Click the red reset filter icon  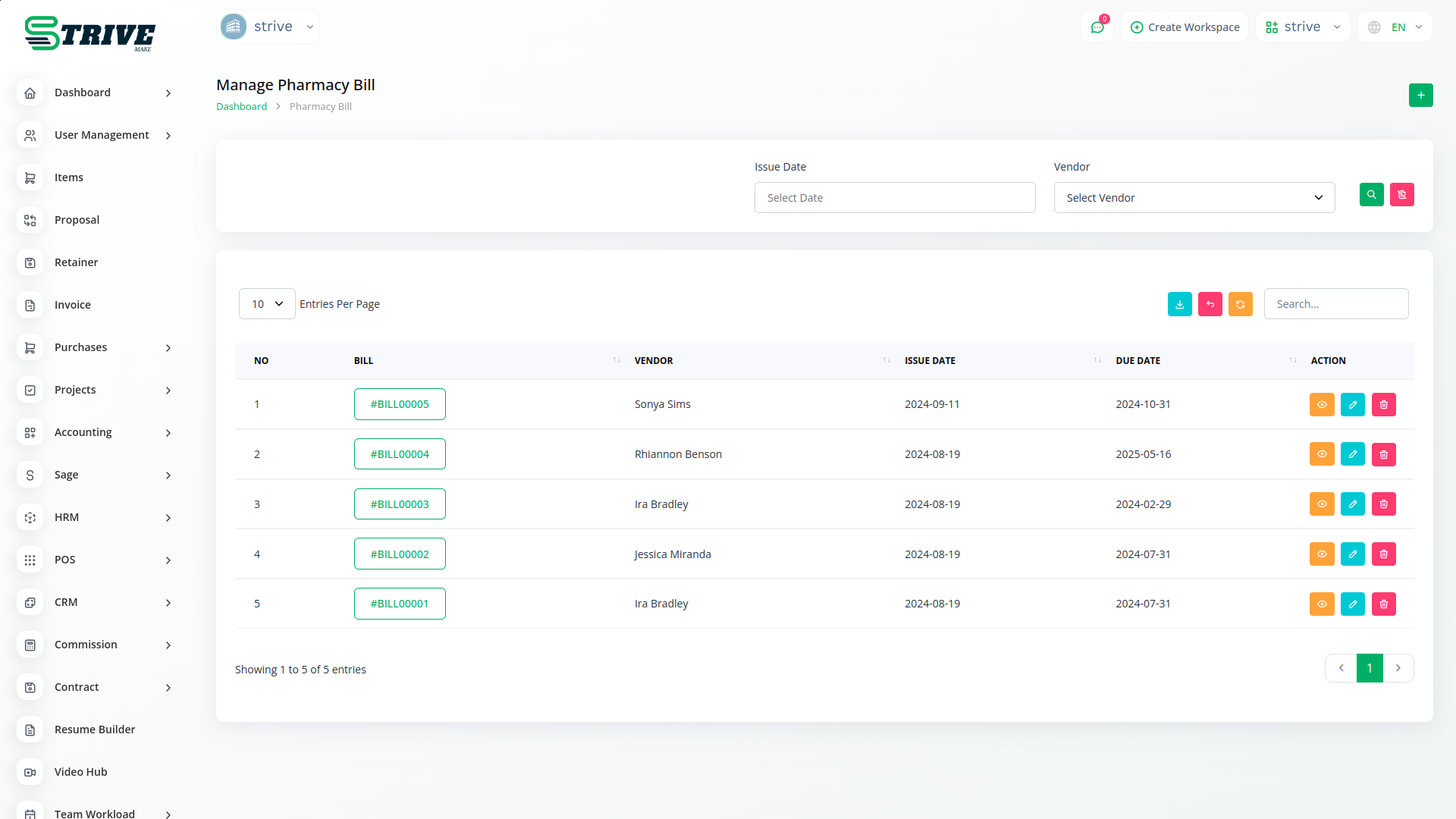pos(1401,195)
